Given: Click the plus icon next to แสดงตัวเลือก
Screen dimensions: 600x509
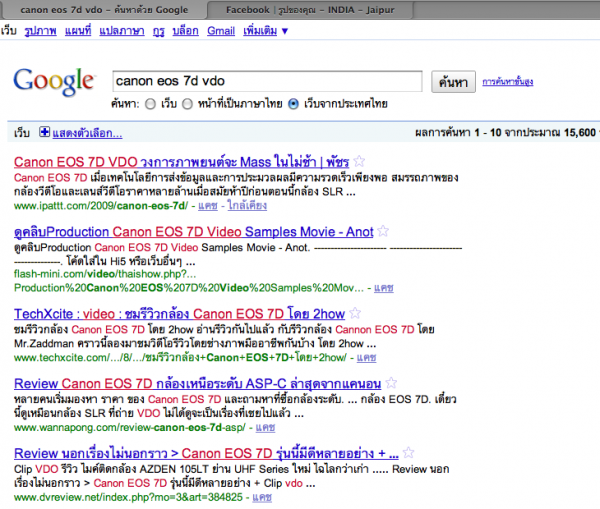Looking at the screenshot, I should pos(44,132).
